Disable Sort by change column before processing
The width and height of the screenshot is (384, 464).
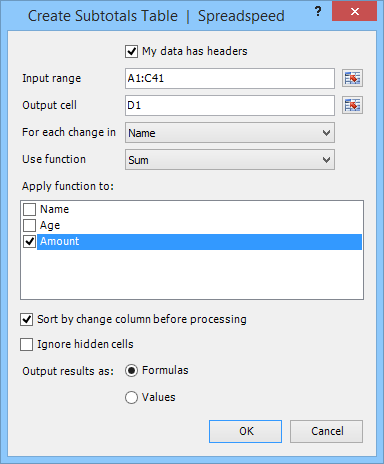tap(26, 319)
